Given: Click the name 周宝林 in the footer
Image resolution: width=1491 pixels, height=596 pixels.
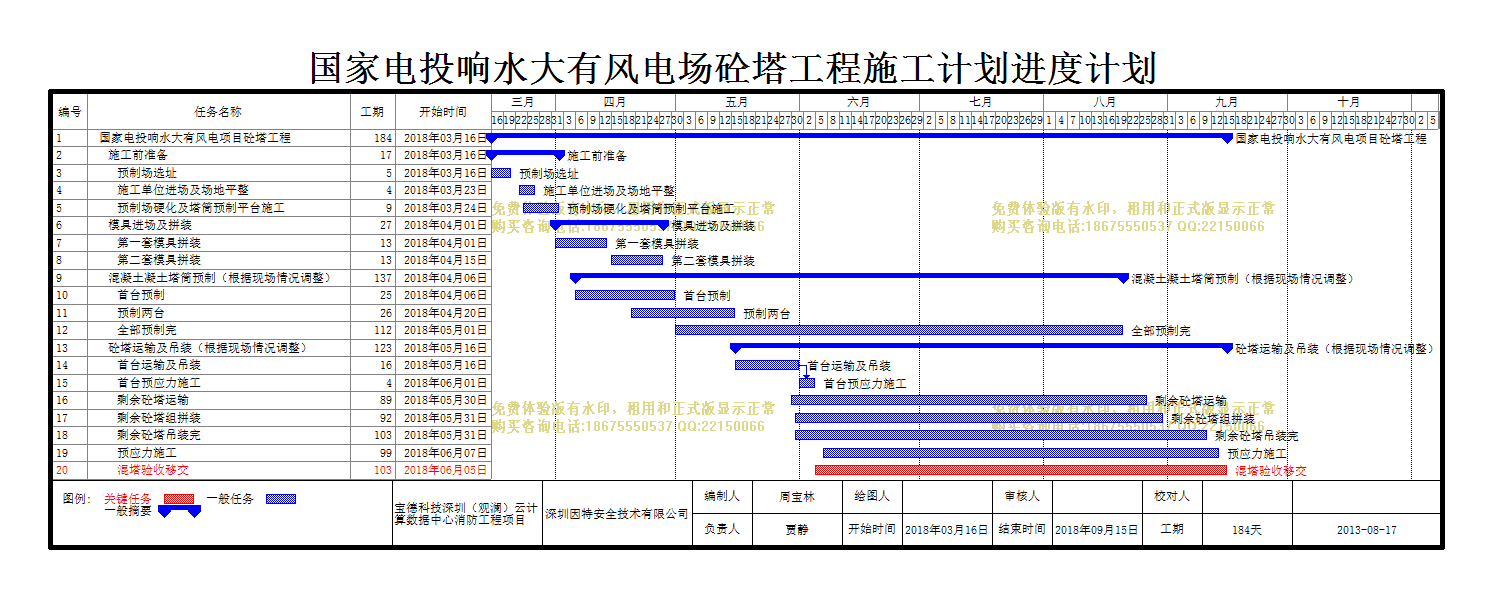Looking at the screenshot, I should (x=797, y=496).
